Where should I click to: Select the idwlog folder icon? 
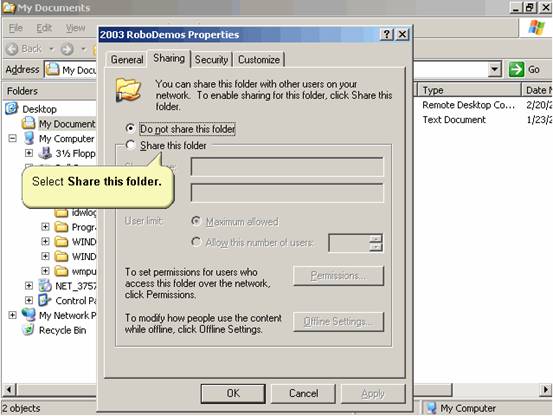(61, 213)
